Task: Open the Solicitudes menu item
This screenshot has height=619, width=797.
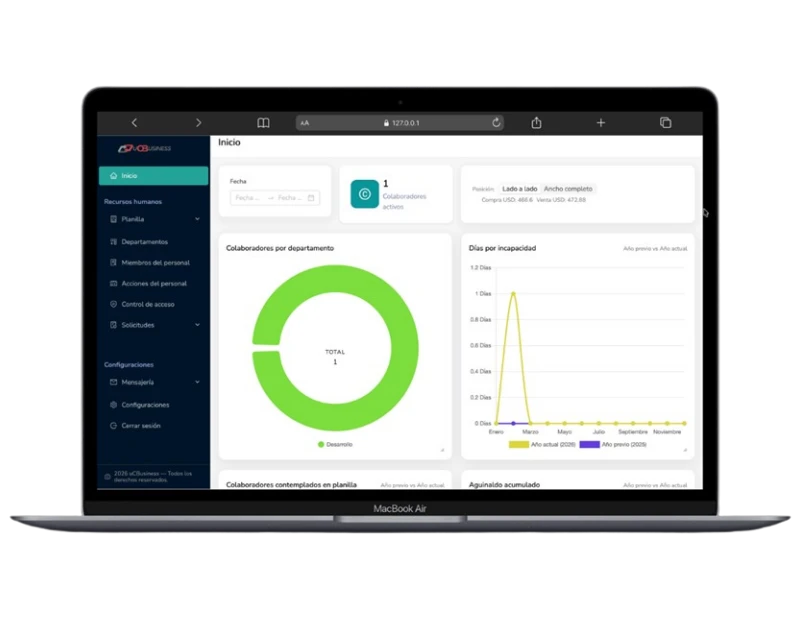Action: pos(154,325)
